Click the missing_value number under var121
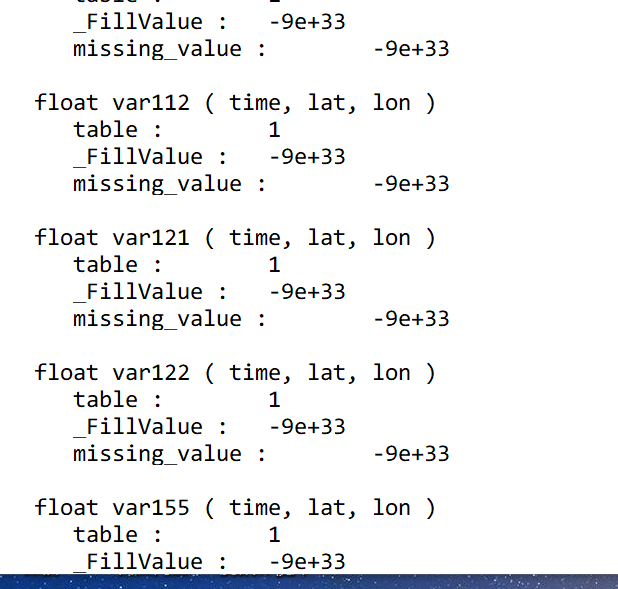The width and height of the screenshot is (618, 589). (410, 319)
